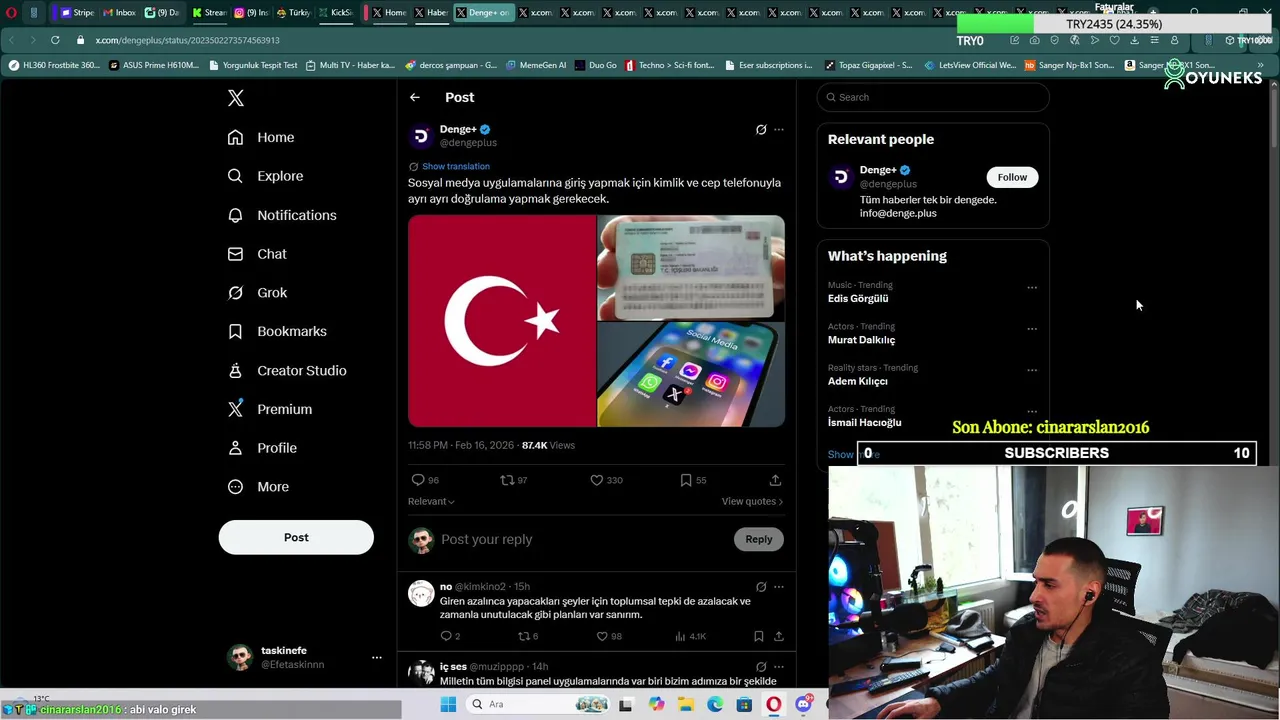Follow Denge+ in Relevant people

point(1012,177)
